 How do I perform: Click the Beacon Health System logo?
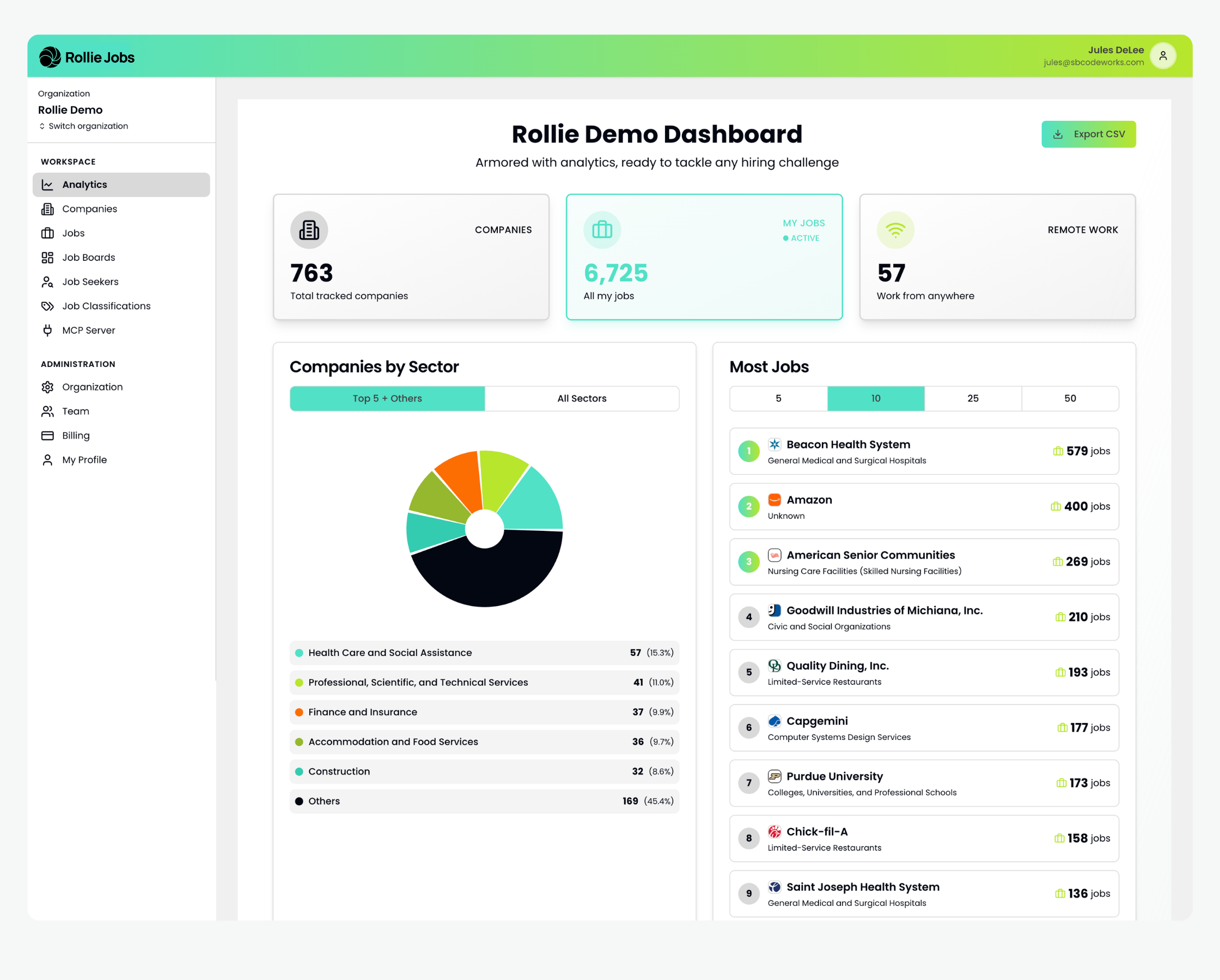[x=774, y=445]
